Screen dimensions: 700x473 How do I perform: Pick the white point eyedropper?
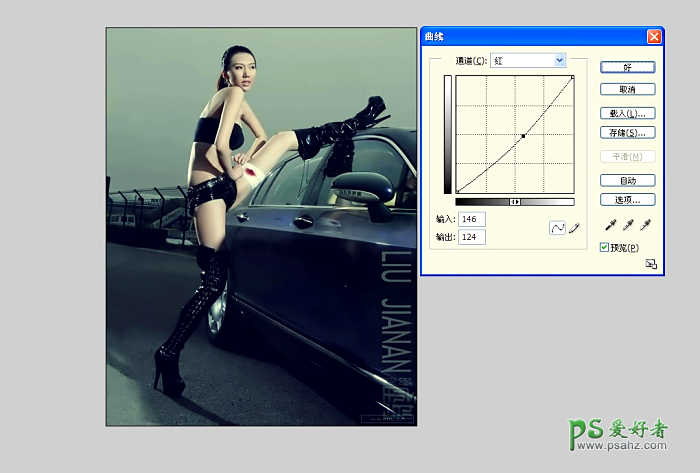(645, 226)
